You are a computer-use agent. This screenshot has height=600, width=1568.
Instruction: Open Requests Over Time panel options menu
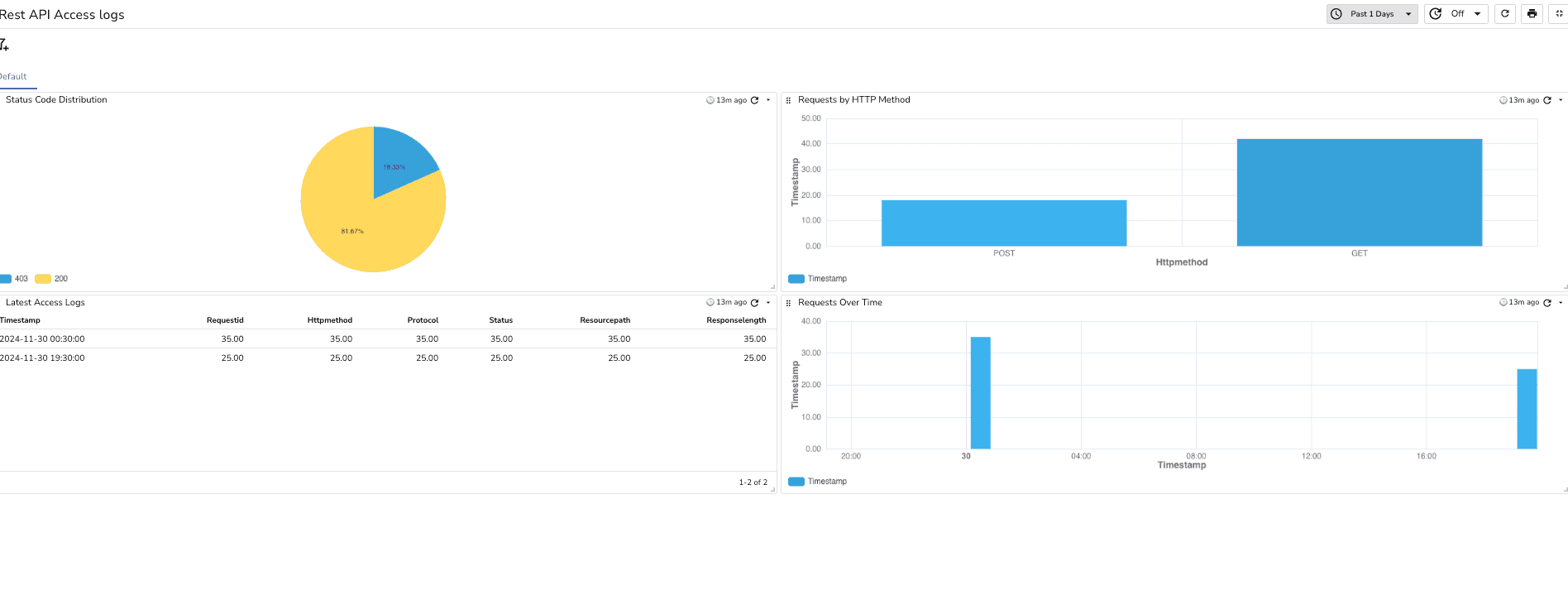(1561, 303)
